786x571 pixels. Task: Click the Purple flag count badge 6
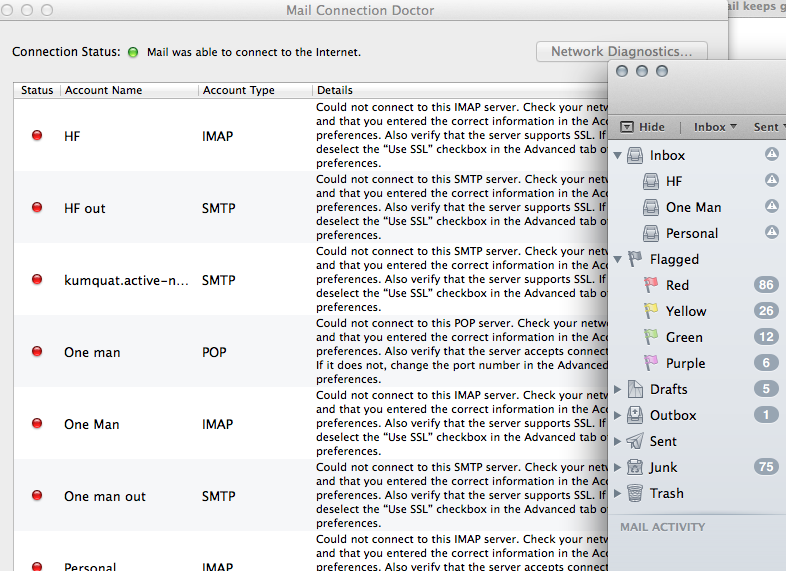766,362
